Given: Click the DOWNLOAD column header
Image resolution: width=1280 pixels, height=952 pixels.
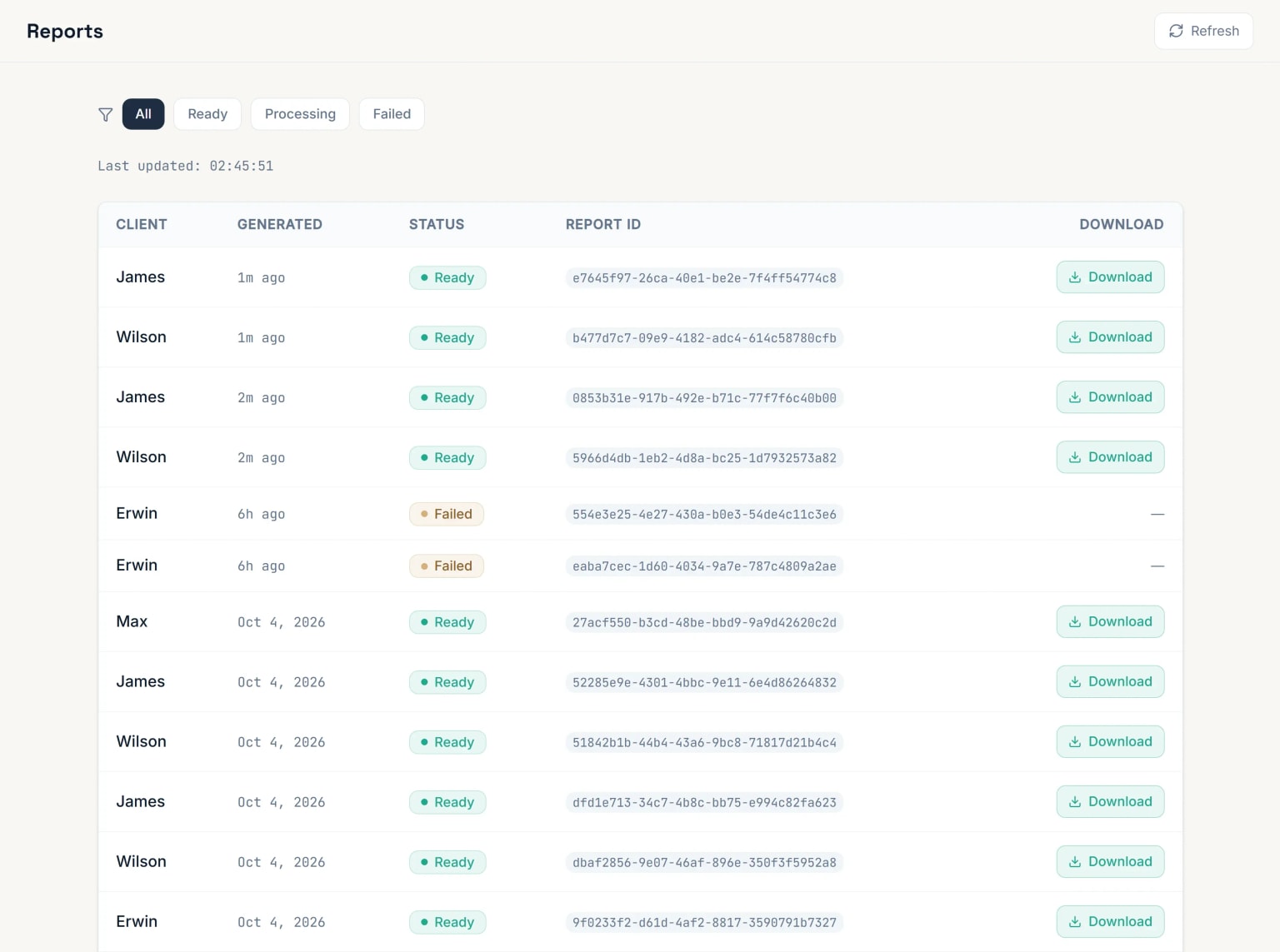Looking at the screenshot, I should pyautogui.click(x=1122, y=224).
